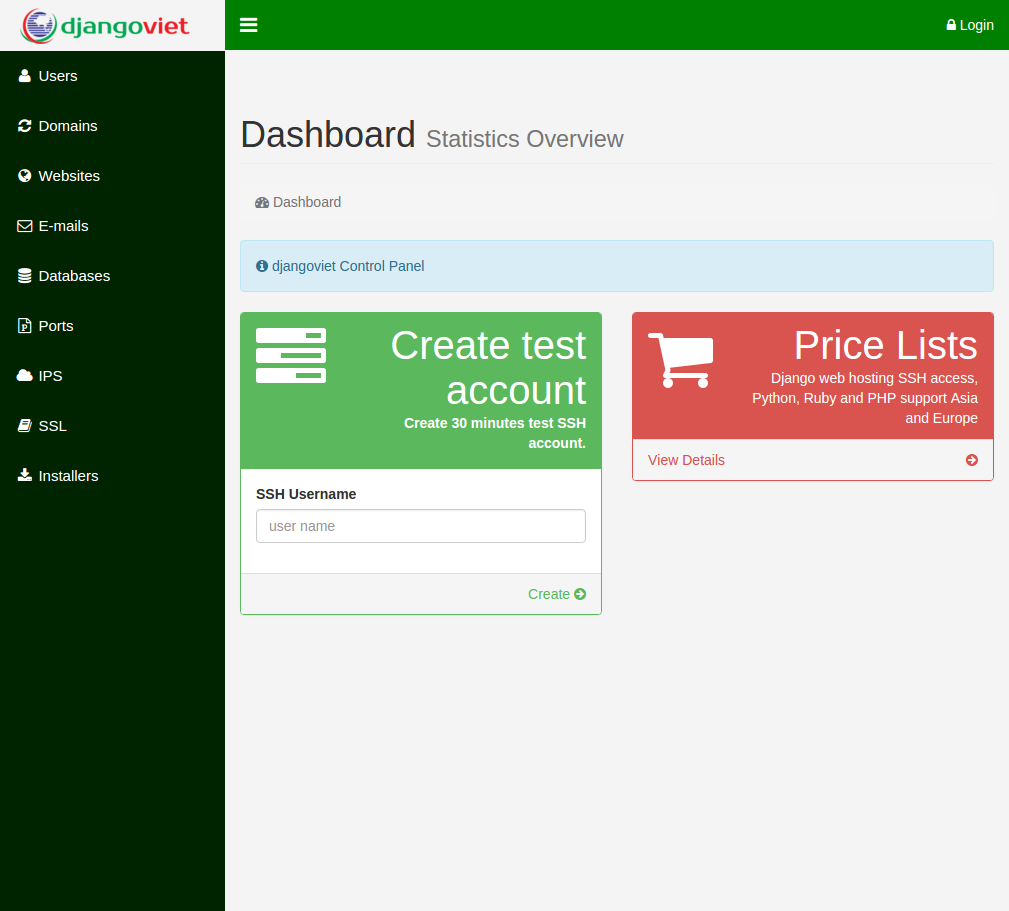Click the djangoviet logo
1009x911 pixels.
106,25
